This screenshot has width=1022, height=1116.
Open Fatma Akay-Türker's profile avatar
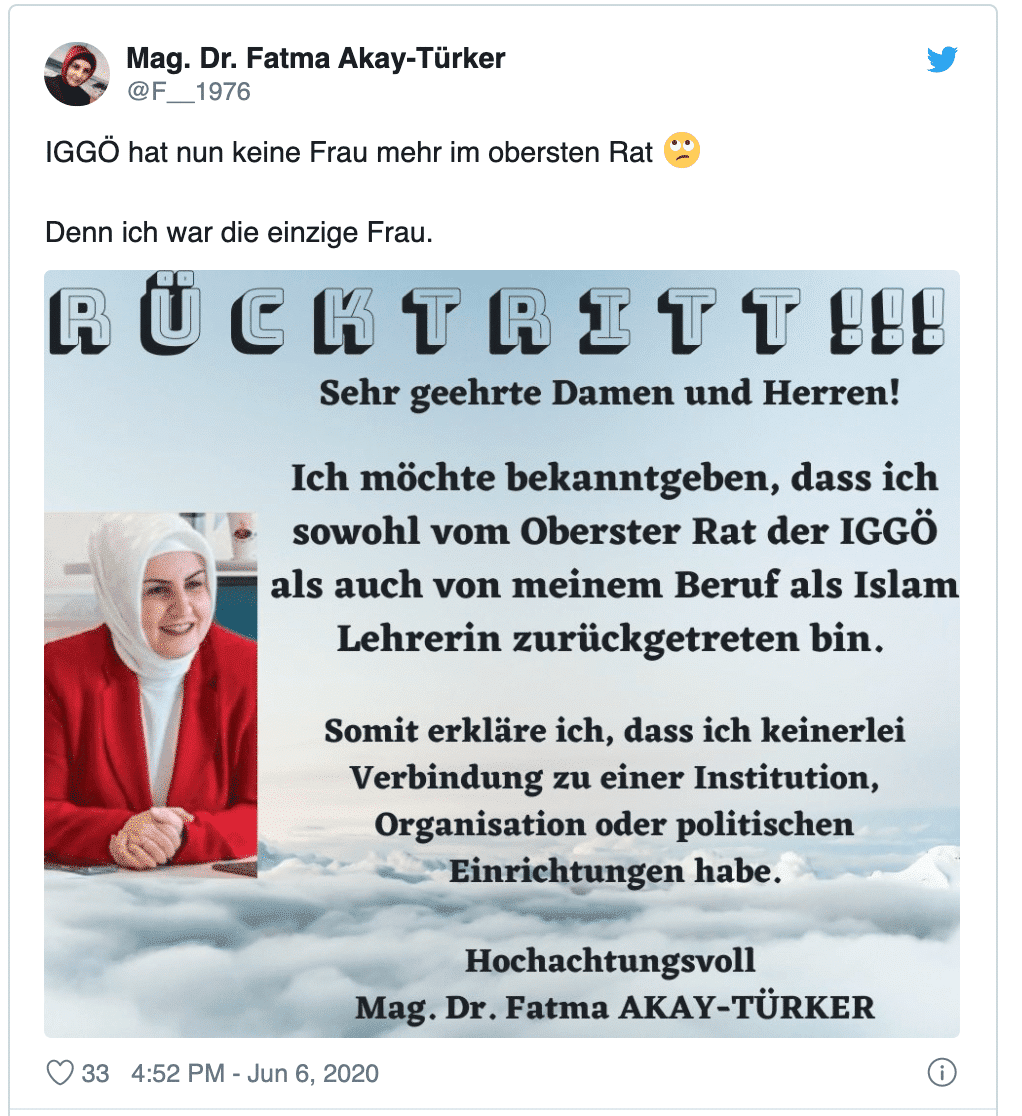pos(77,74)
